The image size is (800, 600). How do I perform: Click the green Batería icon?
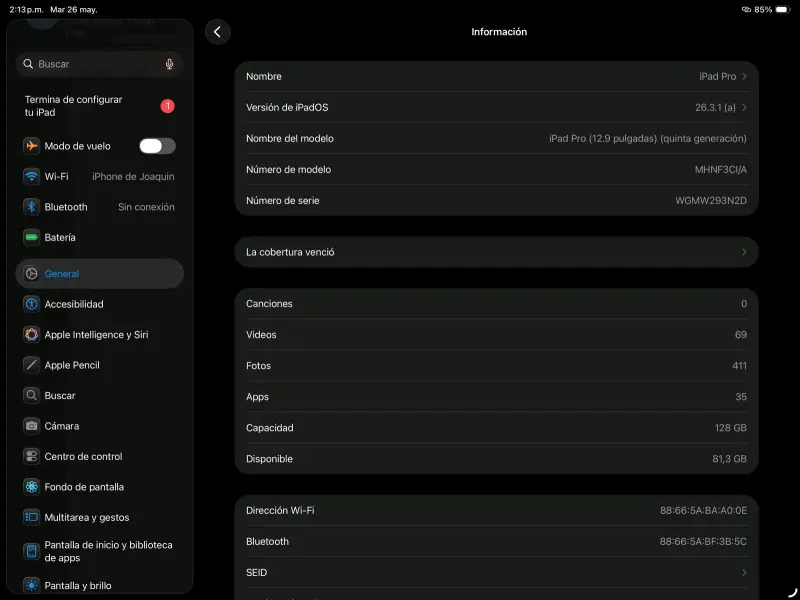(x=32, y=237)
